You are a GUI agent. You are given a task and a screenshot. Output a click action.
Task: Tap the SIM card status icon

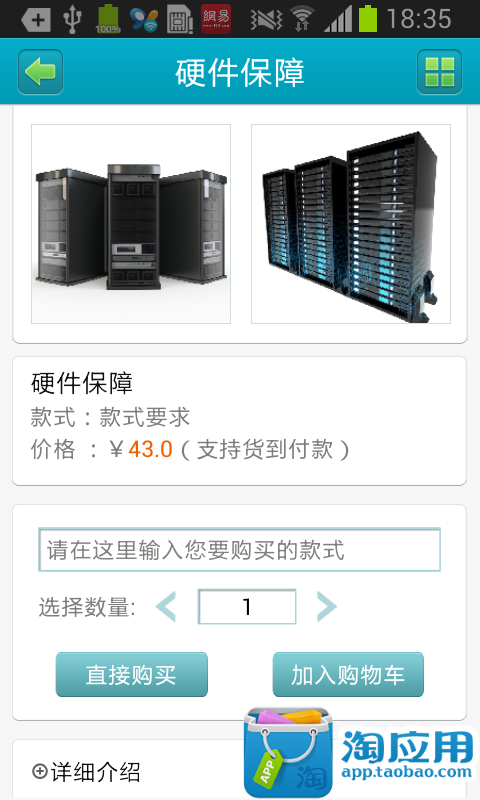(x=180, y=19)
